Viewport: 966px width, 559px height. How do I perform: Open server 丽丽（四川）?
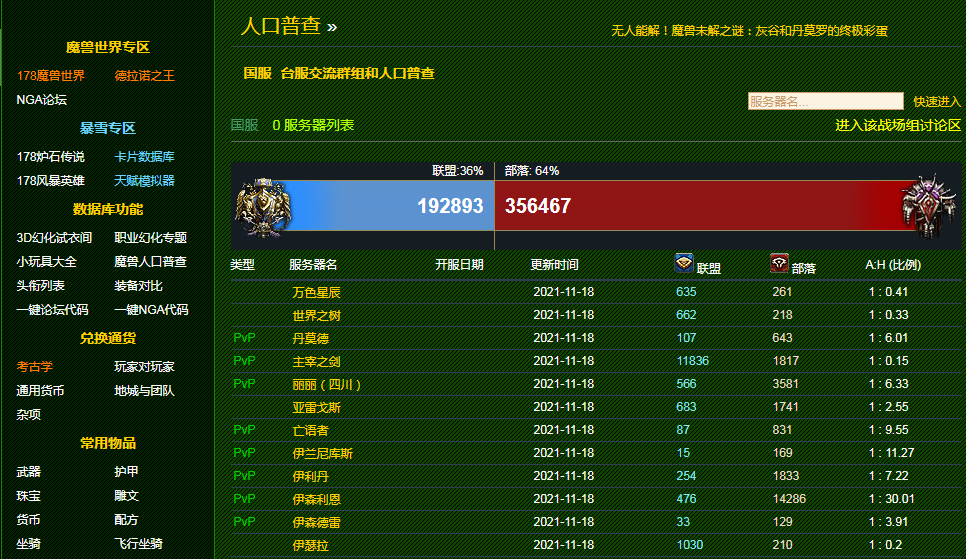(x=327, y=385)
